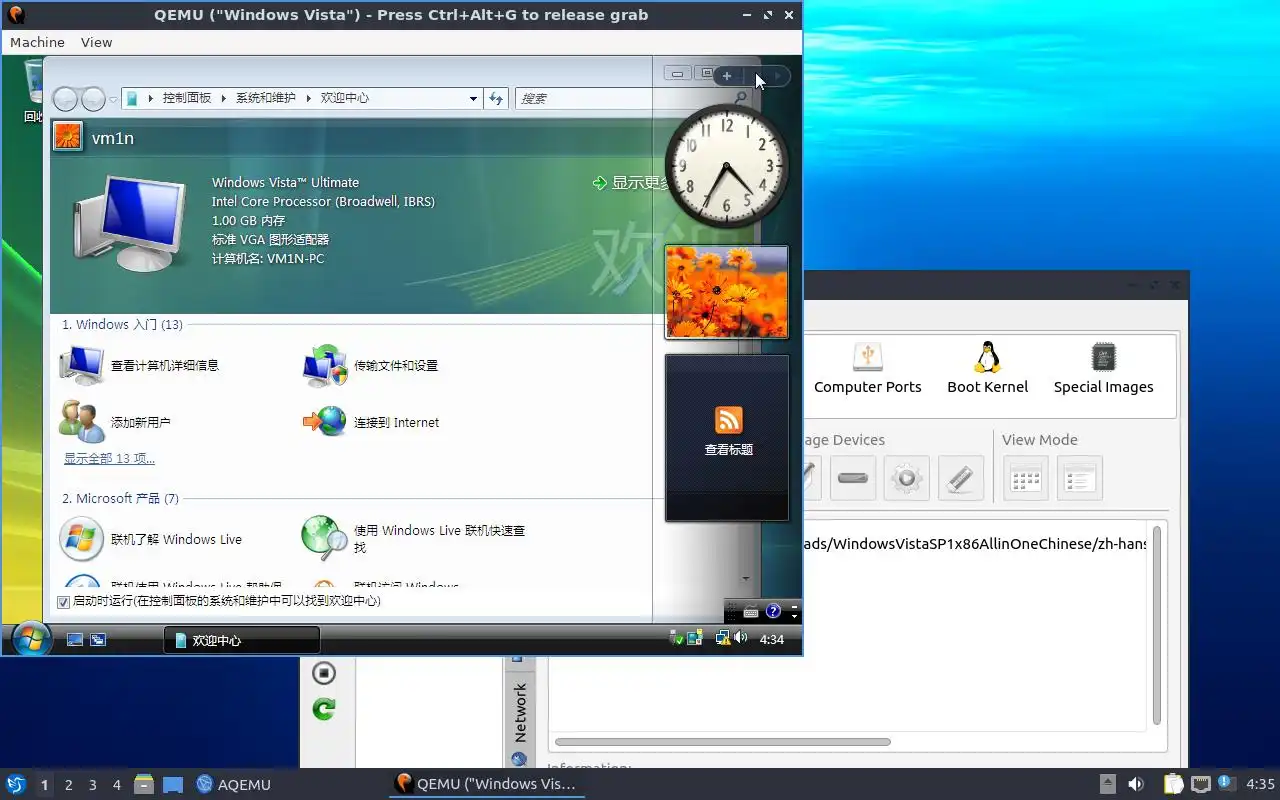Click the host volume tray icon
This screenshot has height=800, width=1280.
click(1136, 784)
